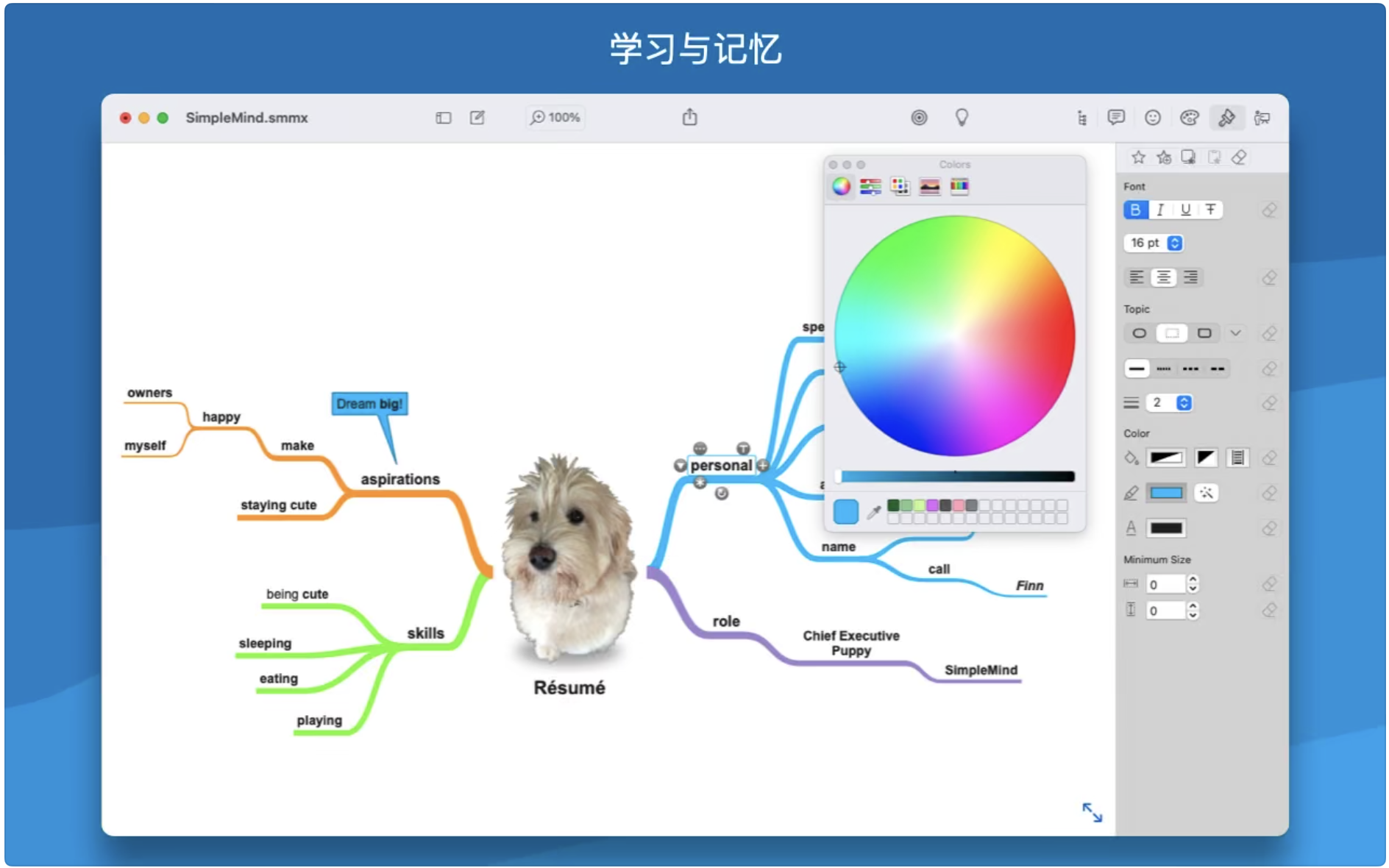Open the emoji sticker picker in the toolbar
This screenshot has width=1389, height=868.
click(x=1153, y=117)
